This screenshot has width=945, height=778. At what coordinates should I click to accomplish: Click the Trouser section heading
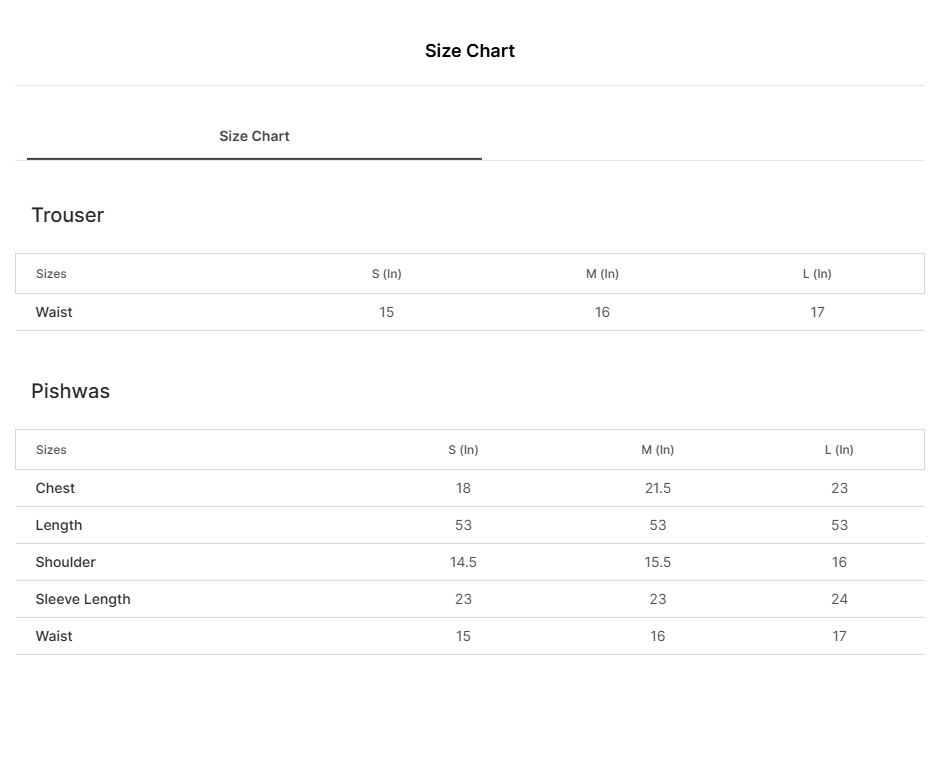tap(68, 215)
